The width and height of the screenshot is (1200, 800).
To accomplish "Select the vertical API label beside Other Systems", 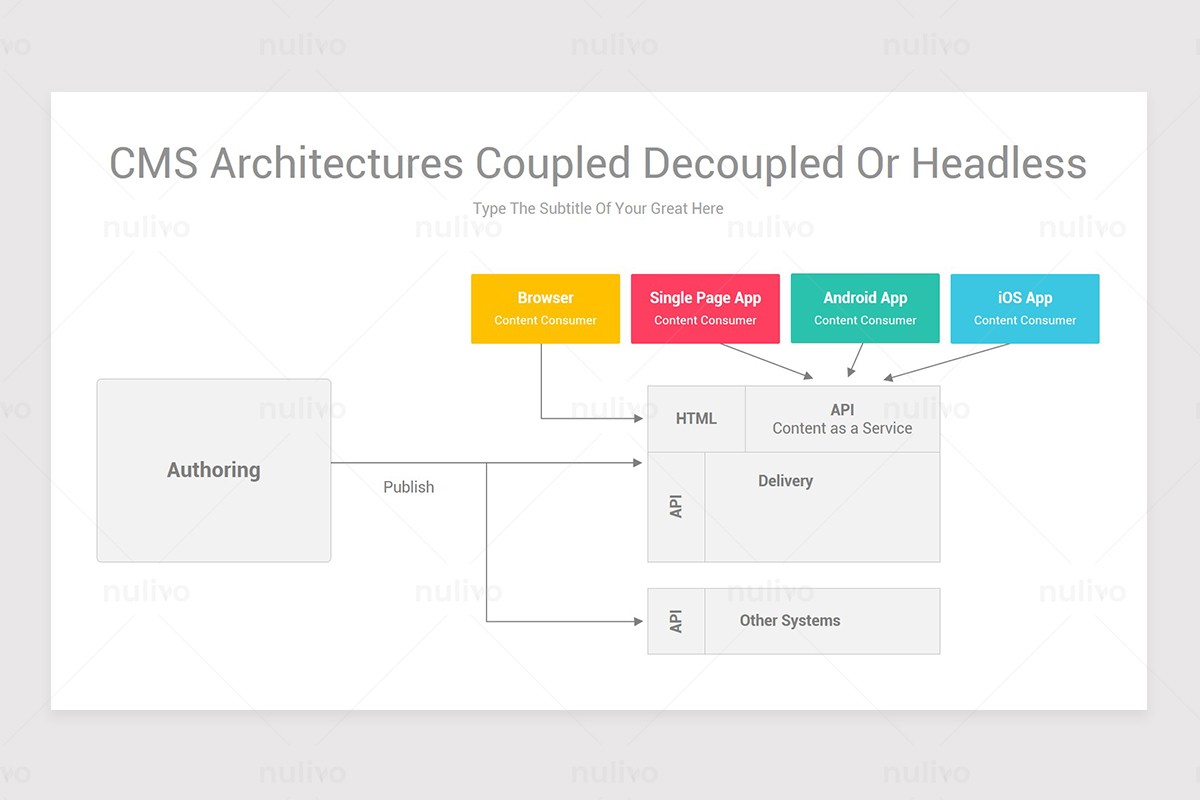I will 676,620.
